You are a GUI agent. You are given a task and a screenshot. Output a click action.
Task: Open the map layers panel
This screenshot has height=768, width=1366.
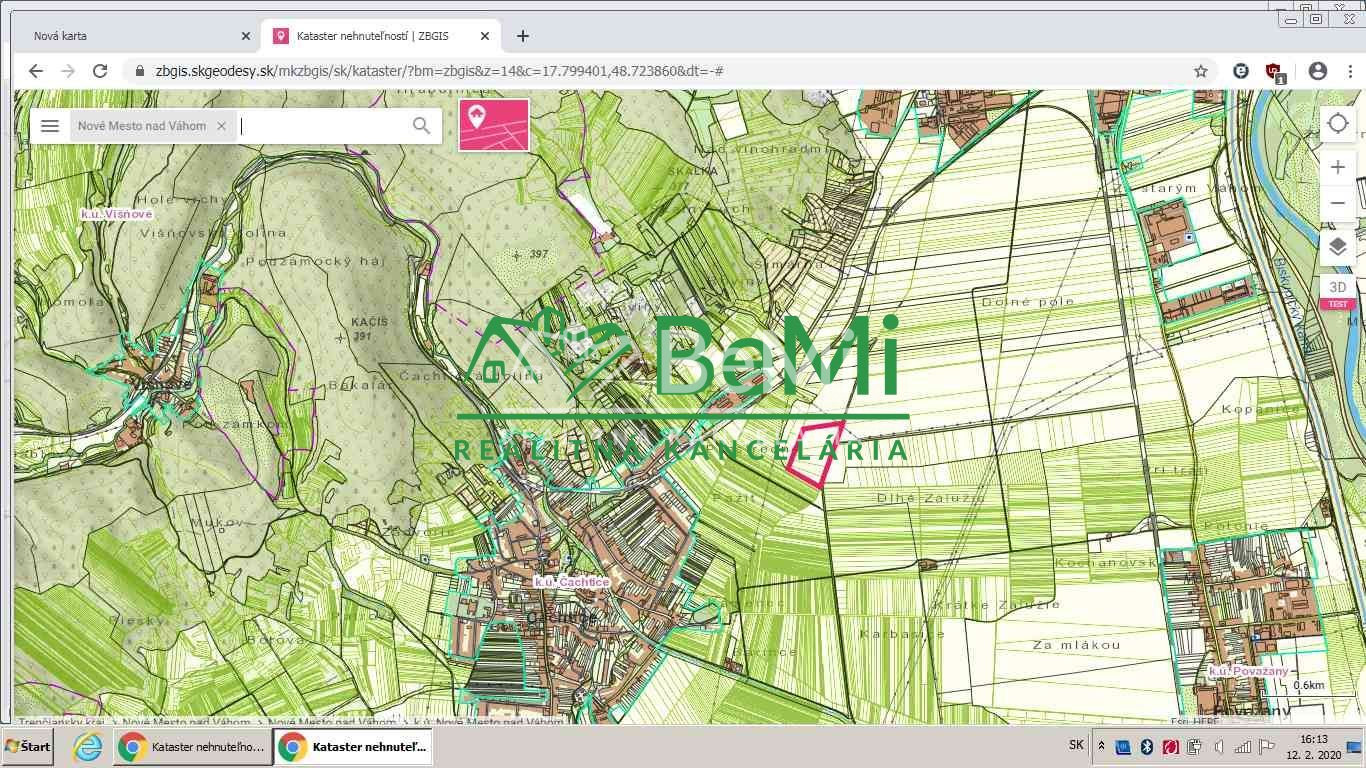pos(1337,247)
